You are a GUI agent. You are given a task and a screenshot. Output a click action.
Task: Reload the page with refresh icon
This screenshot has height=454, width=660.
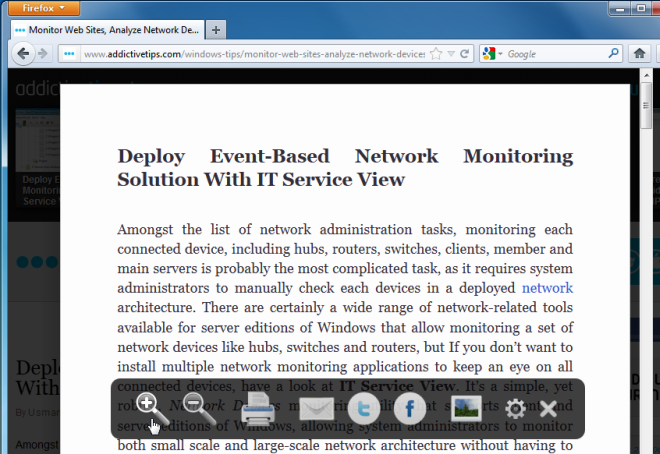[465, 54]
